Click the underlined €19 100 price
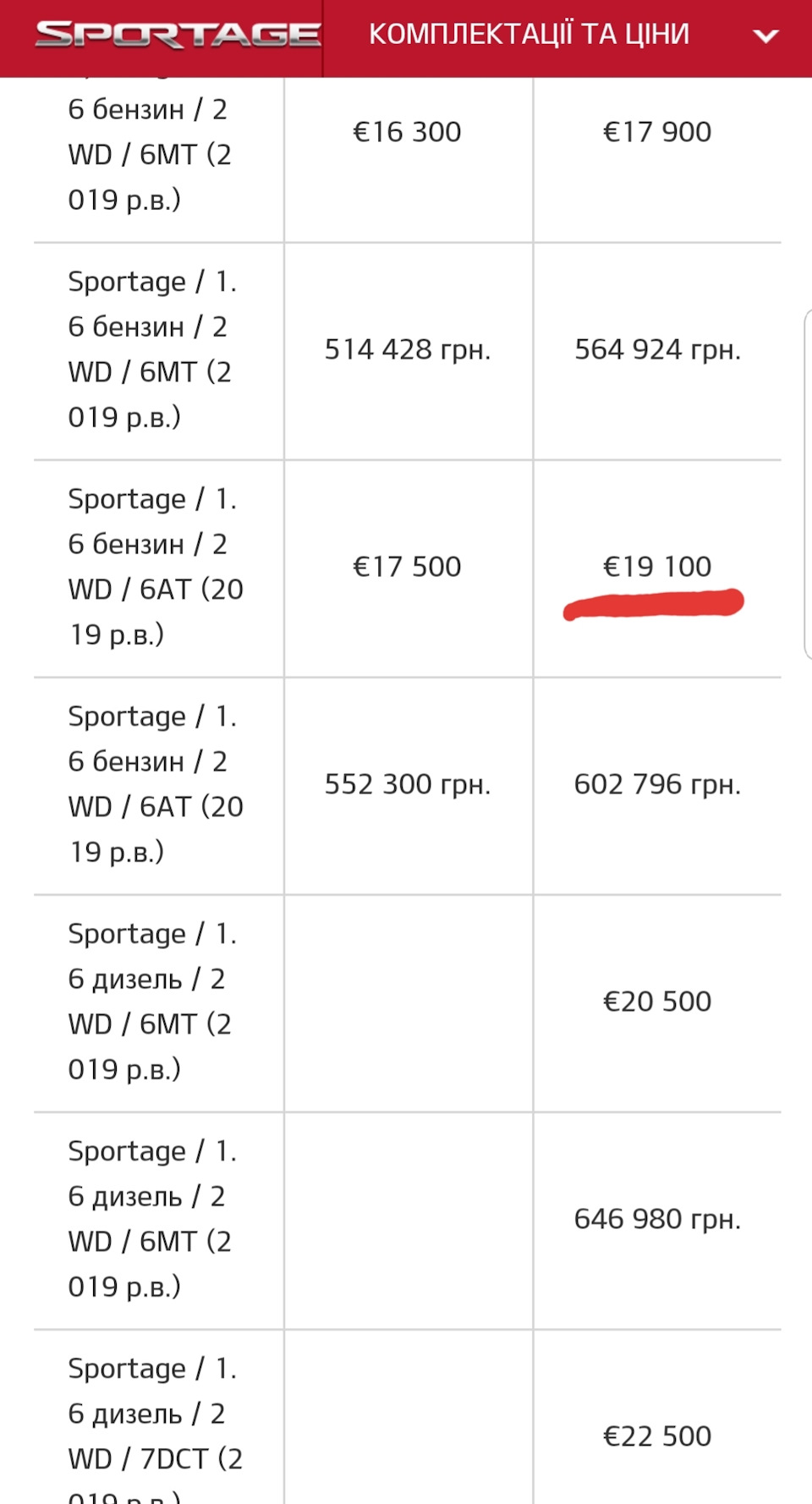Image resolution: width=812 pixels, height=1504 pixels. pos(657,567)
